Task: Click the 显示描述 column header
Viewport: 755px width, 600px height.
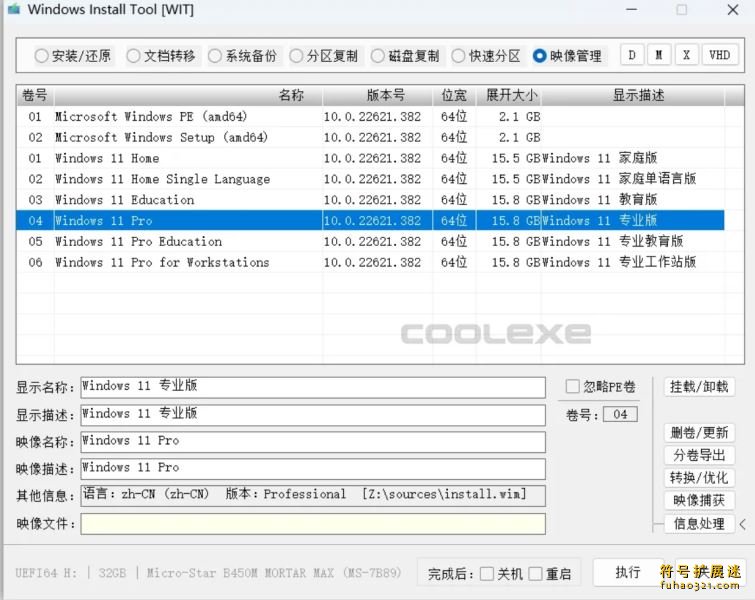Action: click(633, 95)
